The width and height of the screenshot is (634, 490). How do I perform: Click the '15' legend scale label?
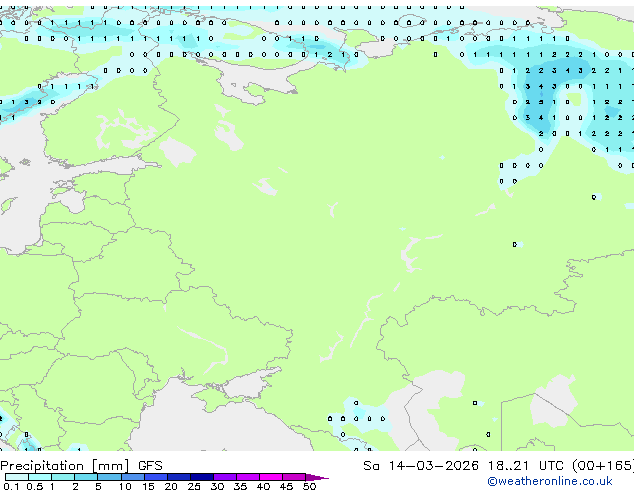pyautogui.click(x=148, y=486)
